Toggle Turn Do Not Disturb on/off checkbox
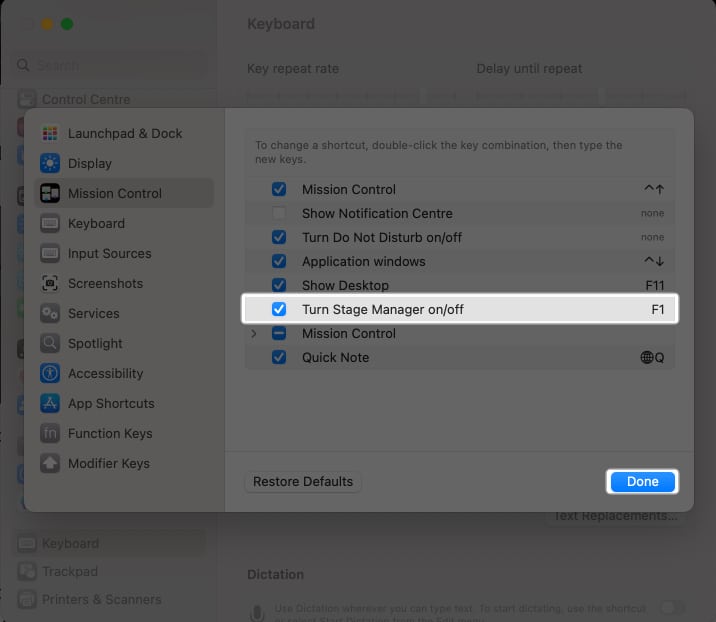Image resolution: width=716 pixels, height=622 pixels. pyautogui.click(x=279, y=237)
